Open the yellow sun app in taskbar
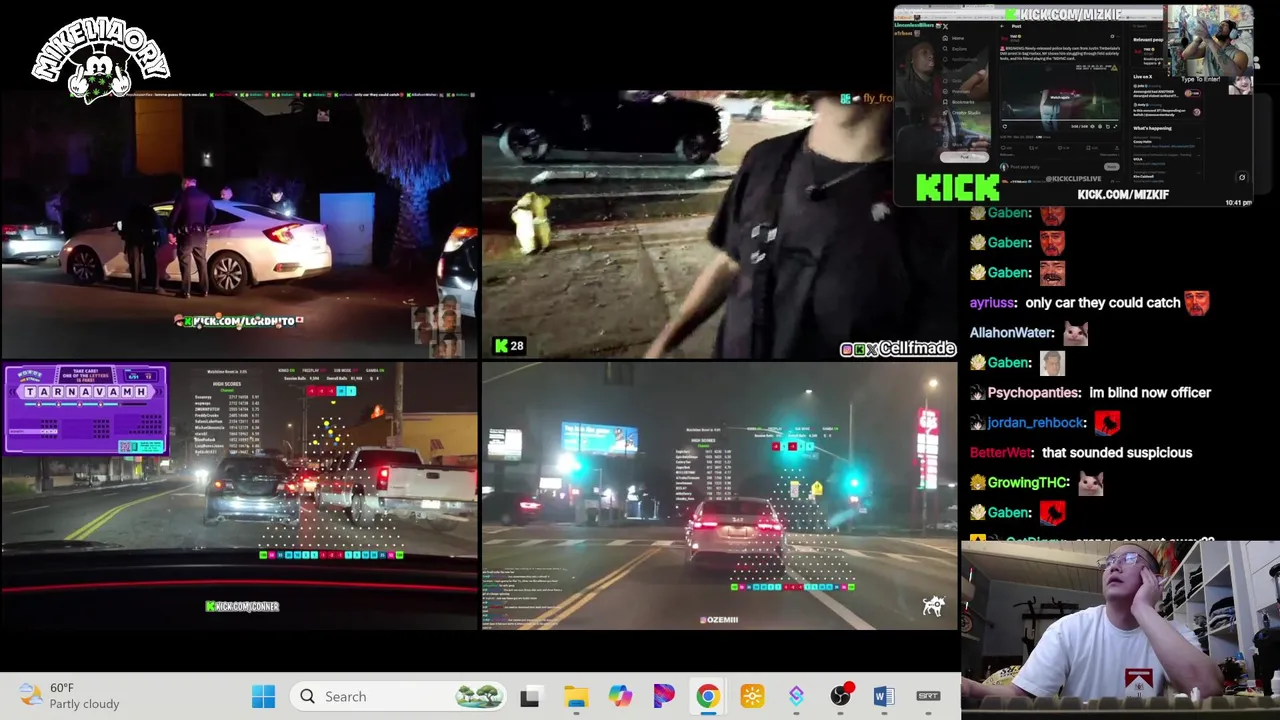Image resolution: width=1280 pixels, height=720 pixels. pyautogui.click(x=752, y=697)
